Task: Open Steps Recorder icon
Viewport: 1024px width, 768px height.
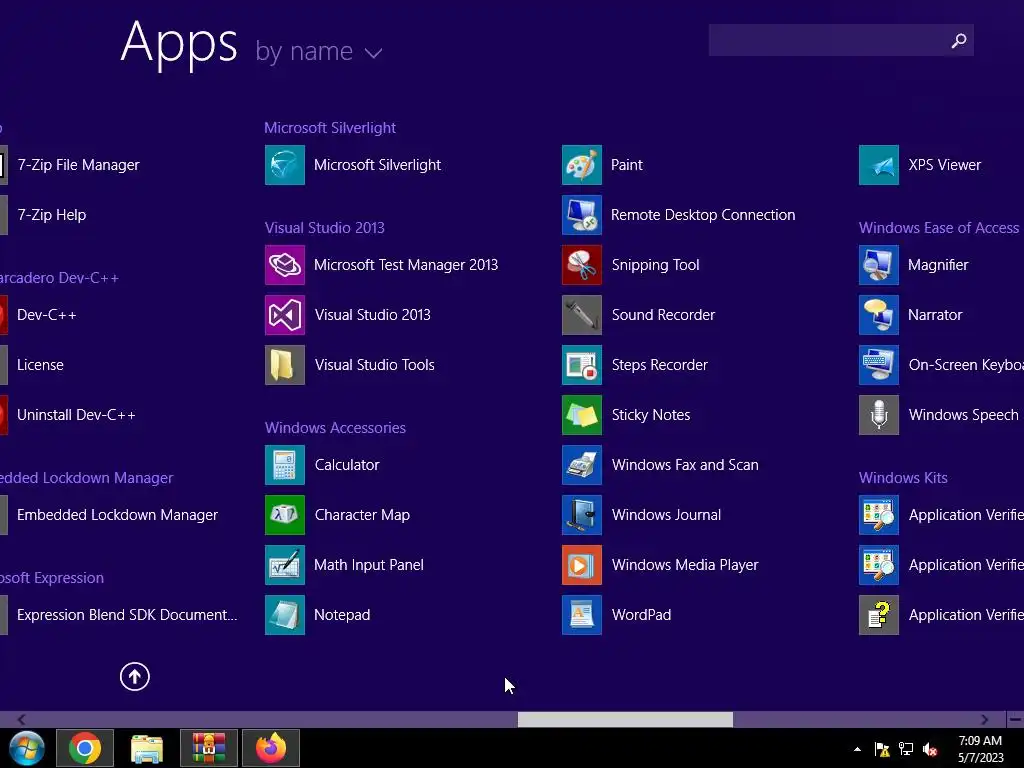Action: 582,365
